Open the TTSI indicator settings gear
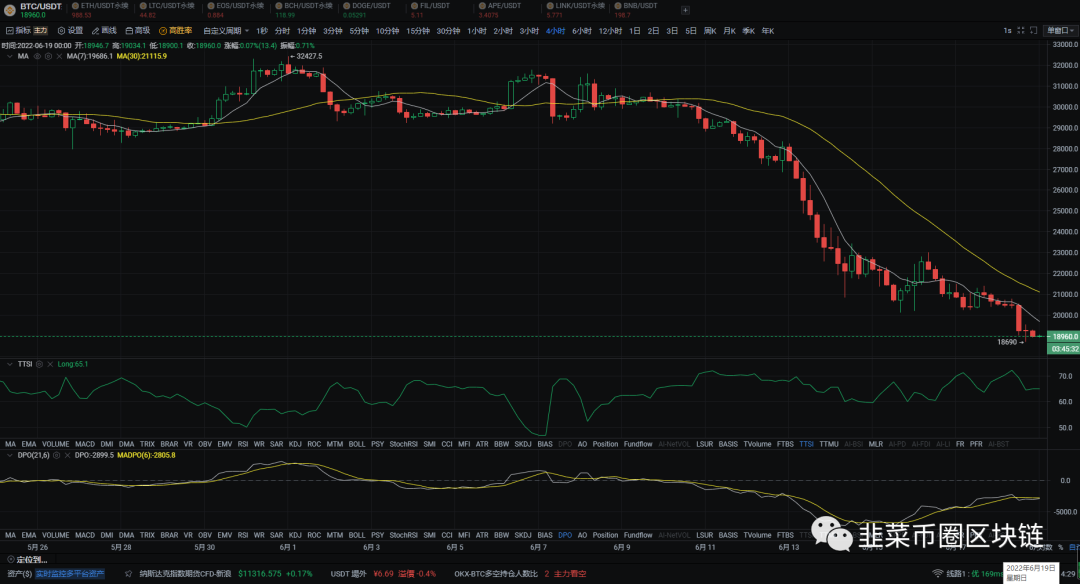The height and width of the screenshot is (584, 1080). 39,364
